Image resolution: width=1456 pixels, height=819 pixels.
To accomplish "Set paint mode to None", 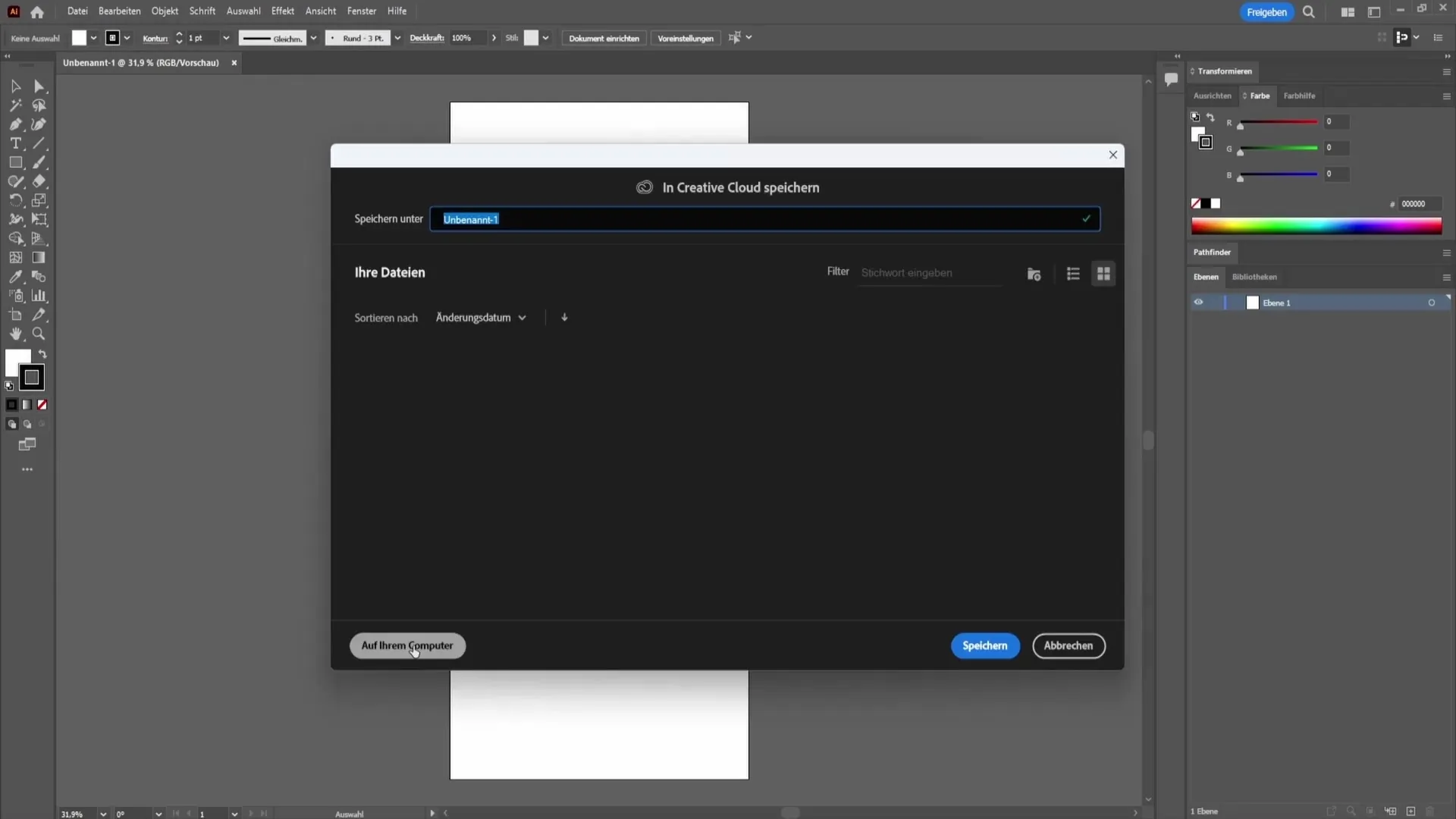I will click(42, 405).
